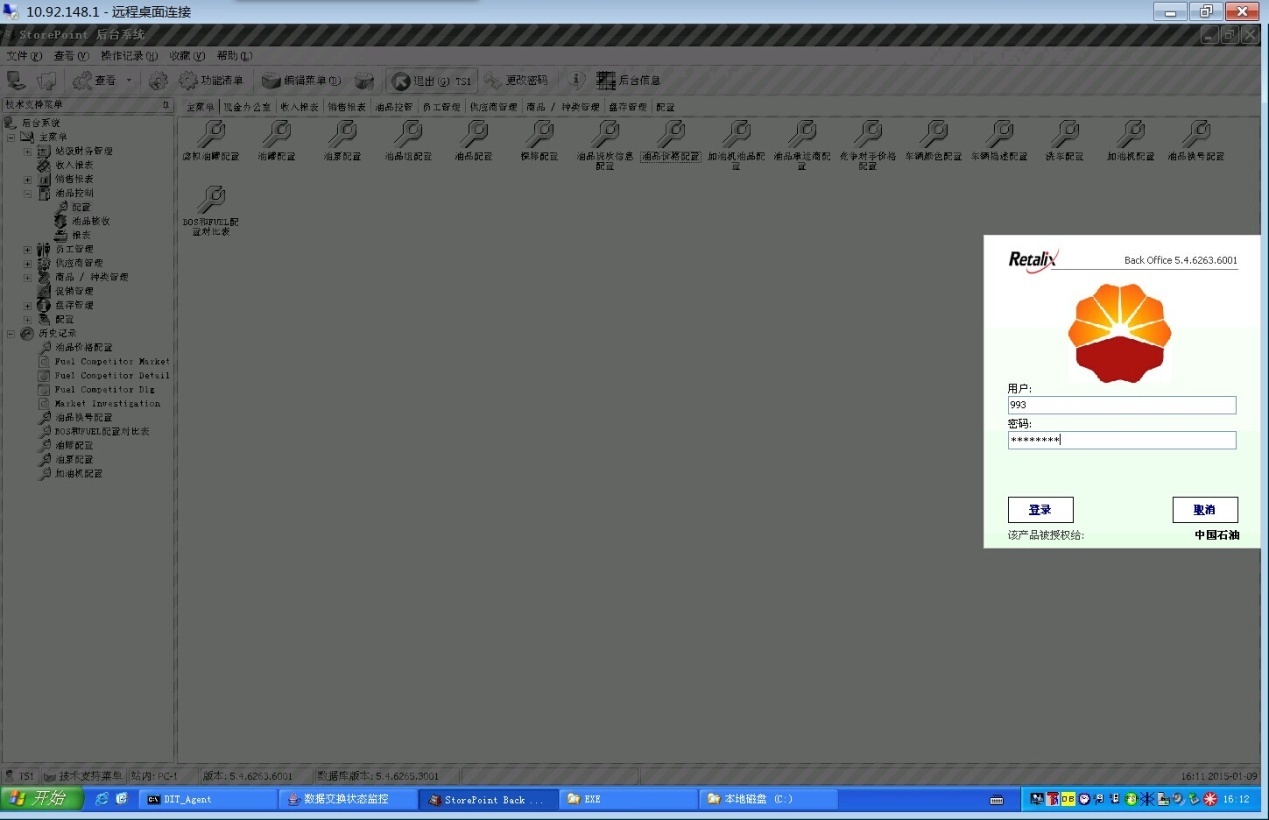The image size is (1269, 820).
Task: Open the 查看 toolbar dropdown arrow
Action: [x=129, y=80]
